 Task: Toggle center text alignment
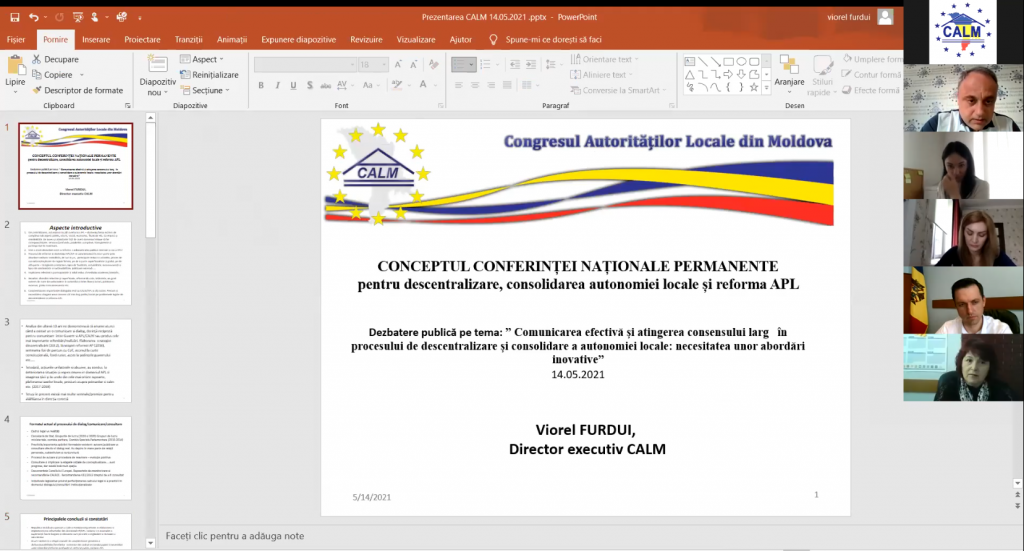click(x=475, y=85)
